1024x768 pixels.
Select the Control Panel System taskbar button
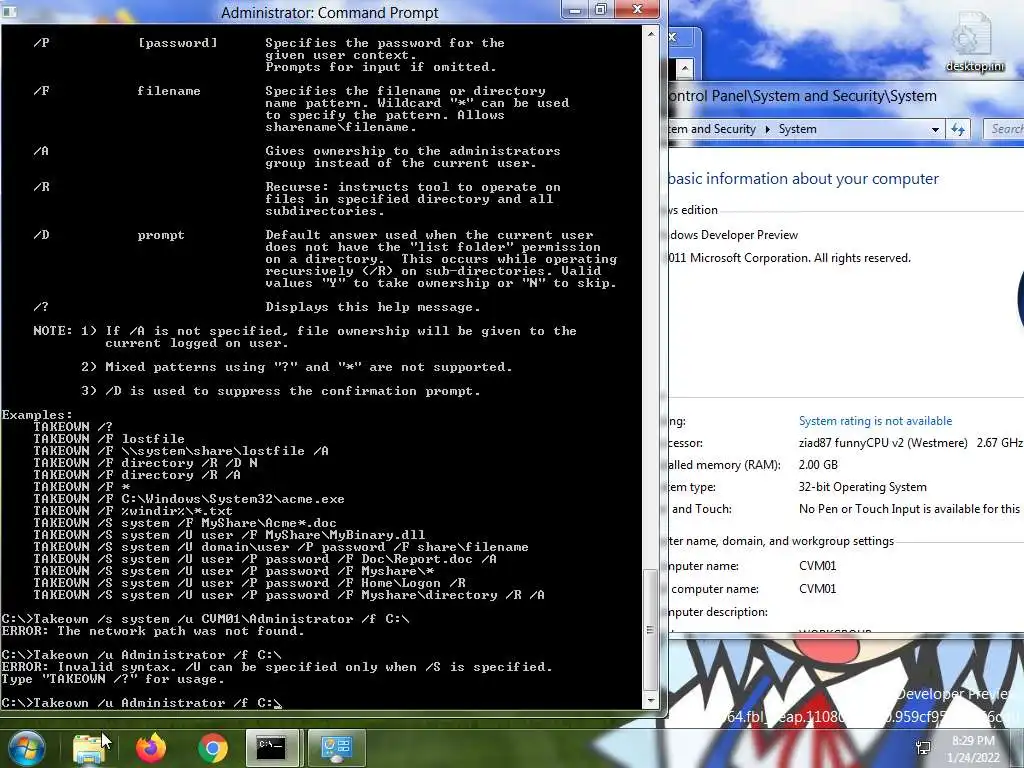(336, 748)
